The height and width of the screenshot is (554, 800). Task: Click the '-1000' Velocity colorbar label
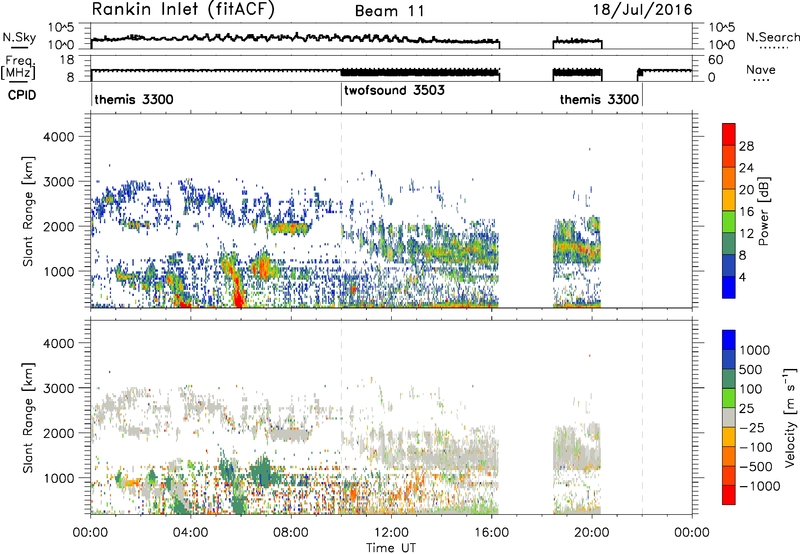[x=759, y=486]
